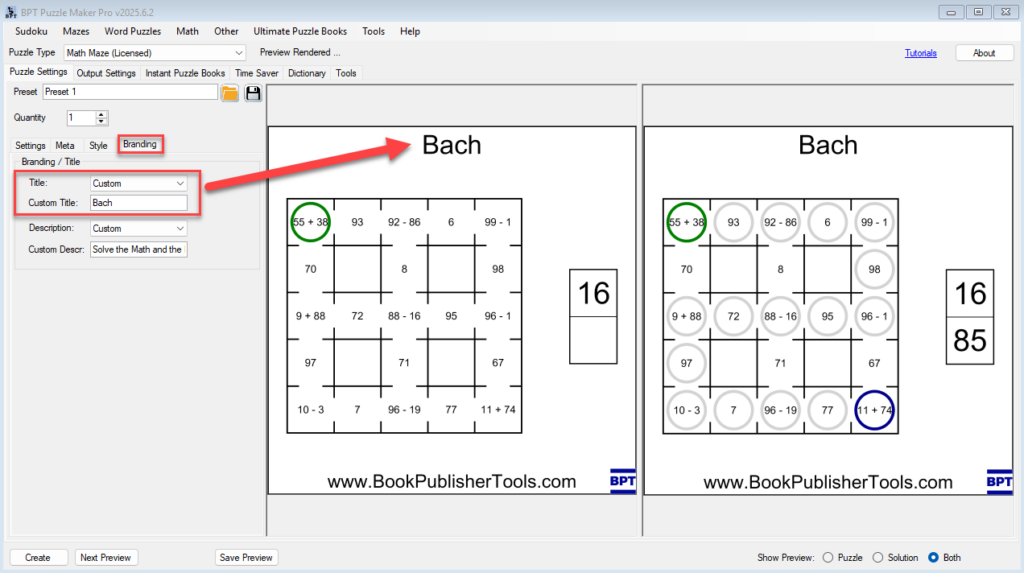Save preset with the floppy disk icon
This screenshot has height=573, width=1024.
(x=253, y=93)
